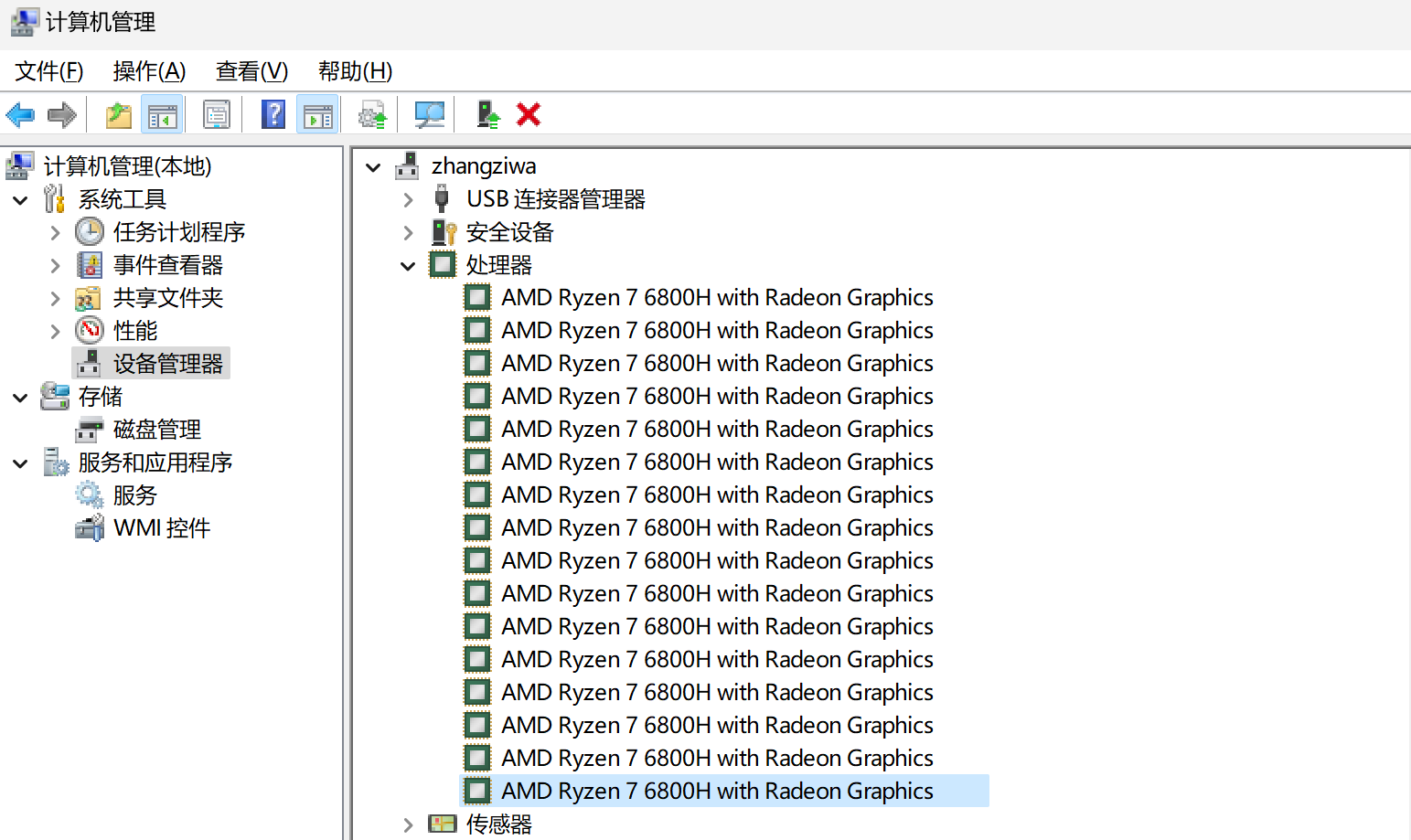1411x840 pixels.
Task: Select the 性能 performance icon
Action: click(x=90, y=330)
